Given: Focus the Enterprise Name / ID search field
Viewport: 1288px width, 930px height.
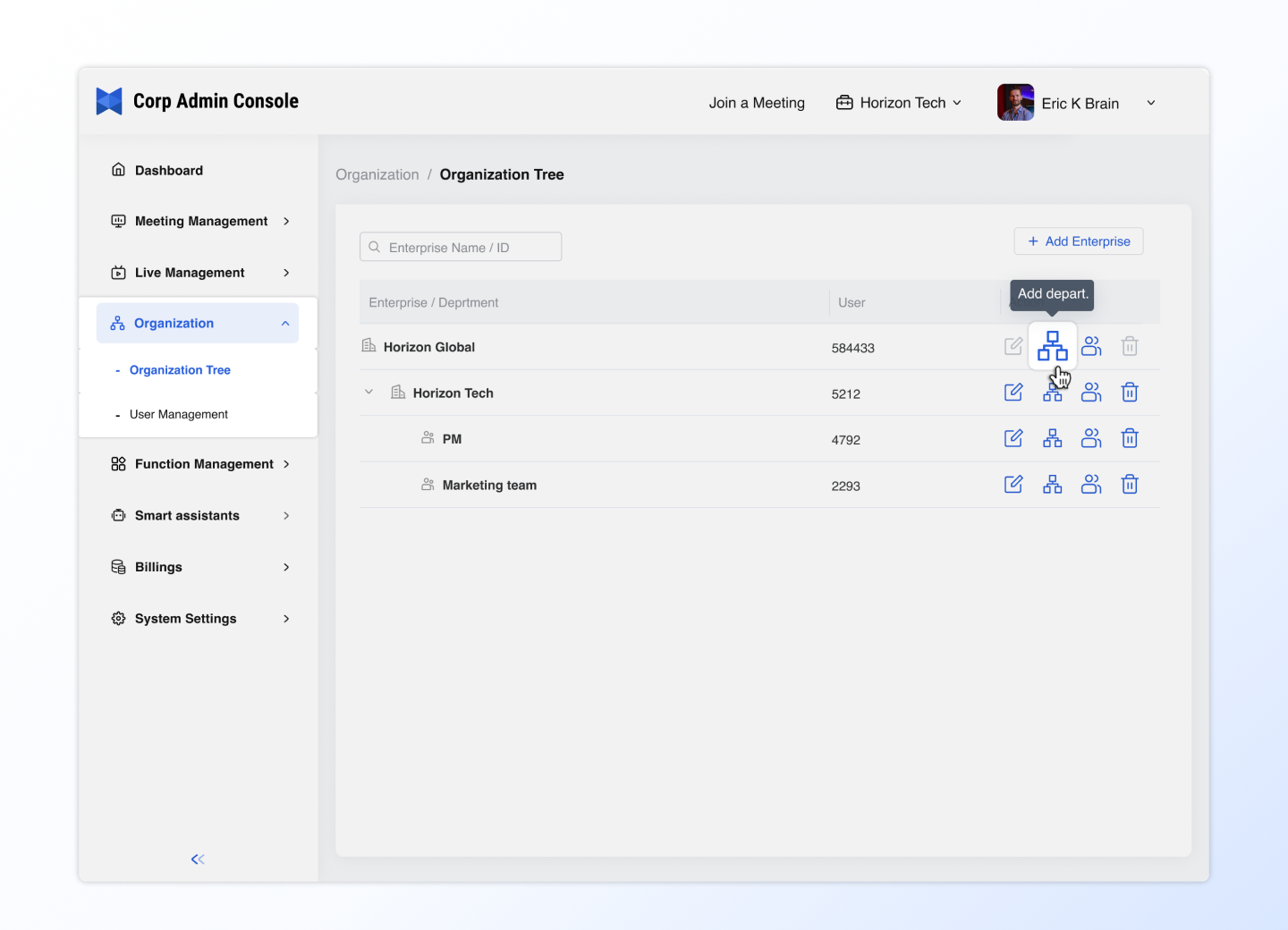Looking at the screenshot, I should [461, 248].
